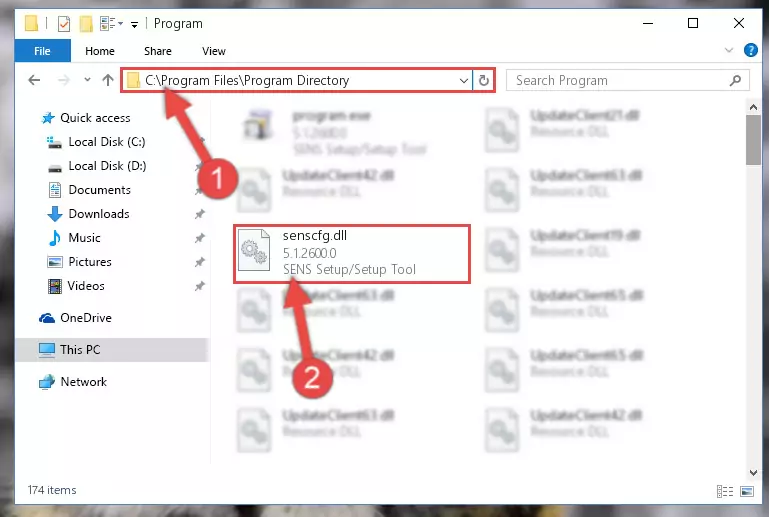
Task: Open Customize Quick Access Toolbar dropdown
Action: pos(134,24)
